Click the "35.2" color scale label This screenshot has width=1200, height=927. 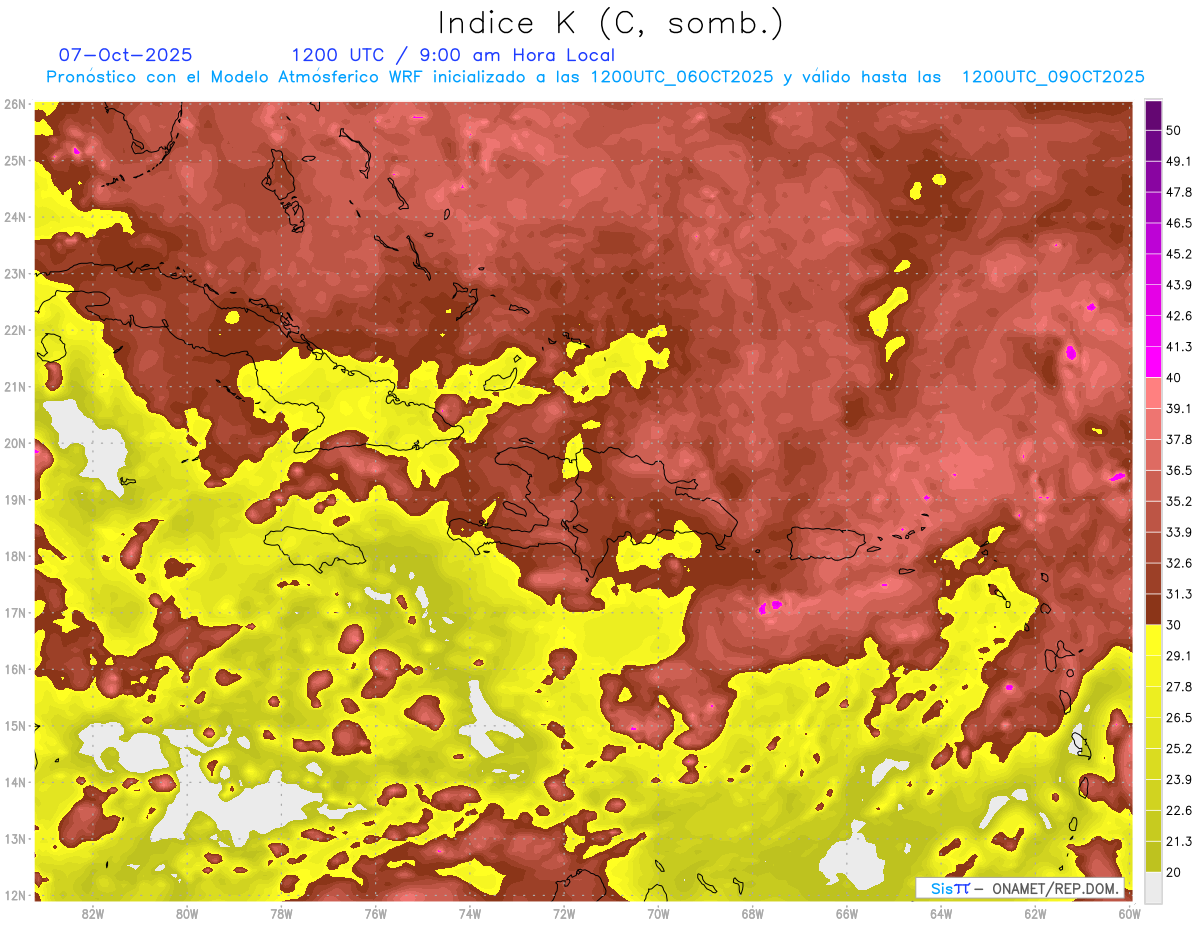[x=1178, y=501]
